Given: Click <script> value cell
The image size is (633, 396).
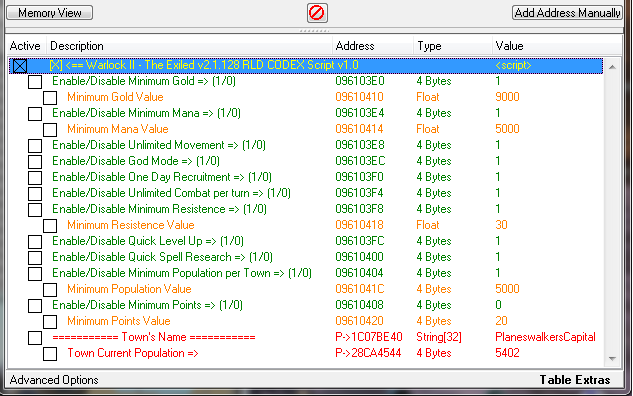Looking at the screenshot, I should (x=513, y=65).
